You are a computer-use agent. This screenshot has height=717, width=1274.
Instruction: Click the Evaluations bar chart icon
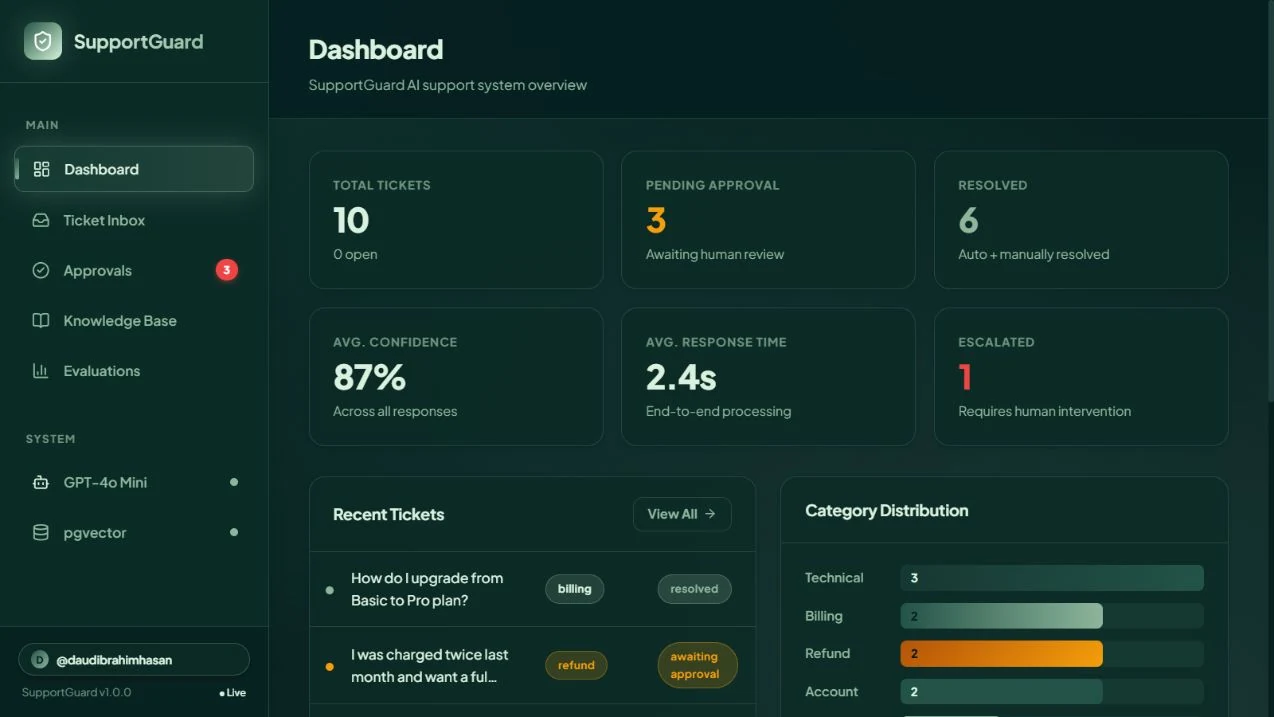pos(41,371)
